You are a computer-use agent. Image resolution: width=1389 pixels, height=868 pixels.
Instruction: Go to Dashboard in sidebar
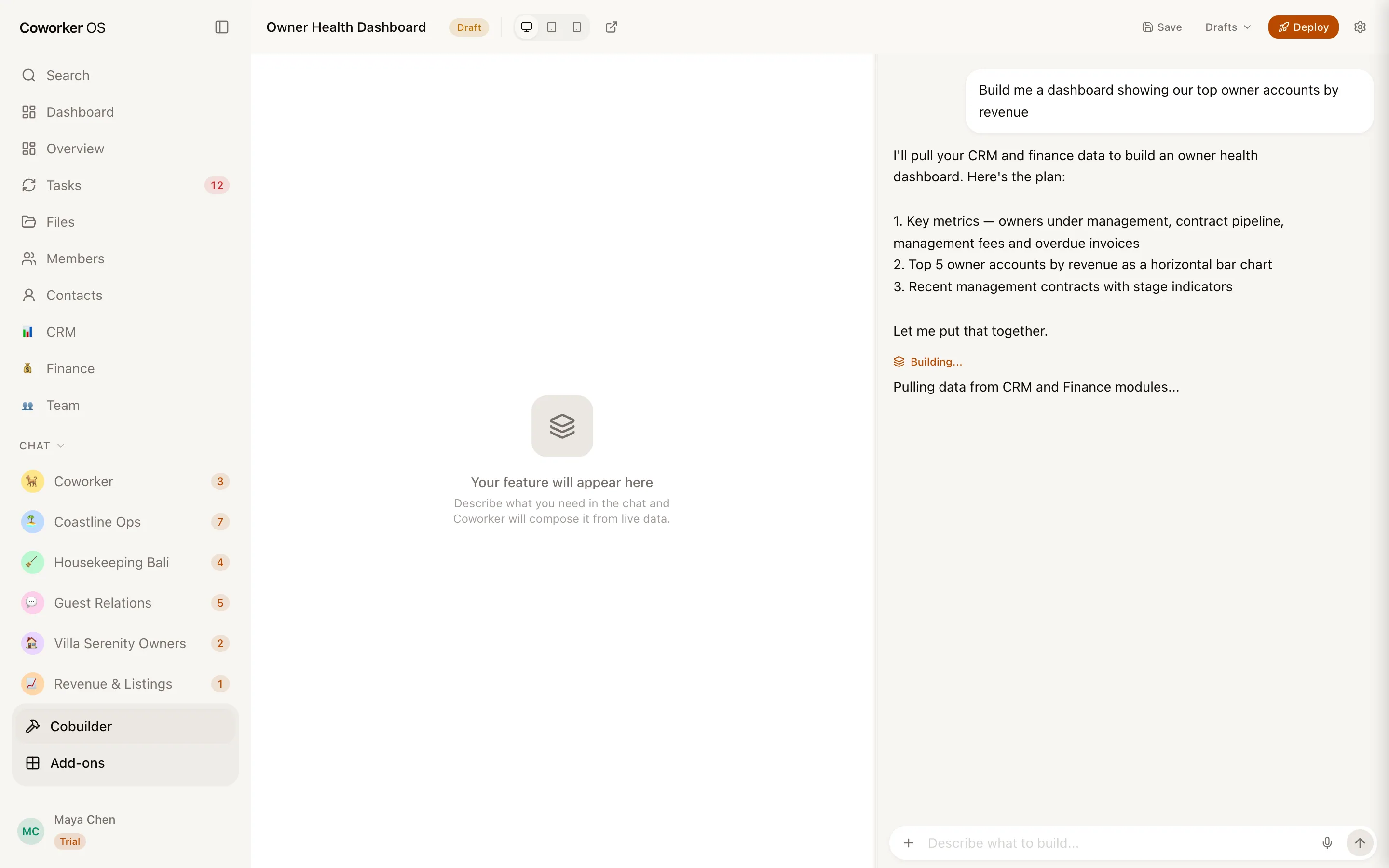click(125, 112)
